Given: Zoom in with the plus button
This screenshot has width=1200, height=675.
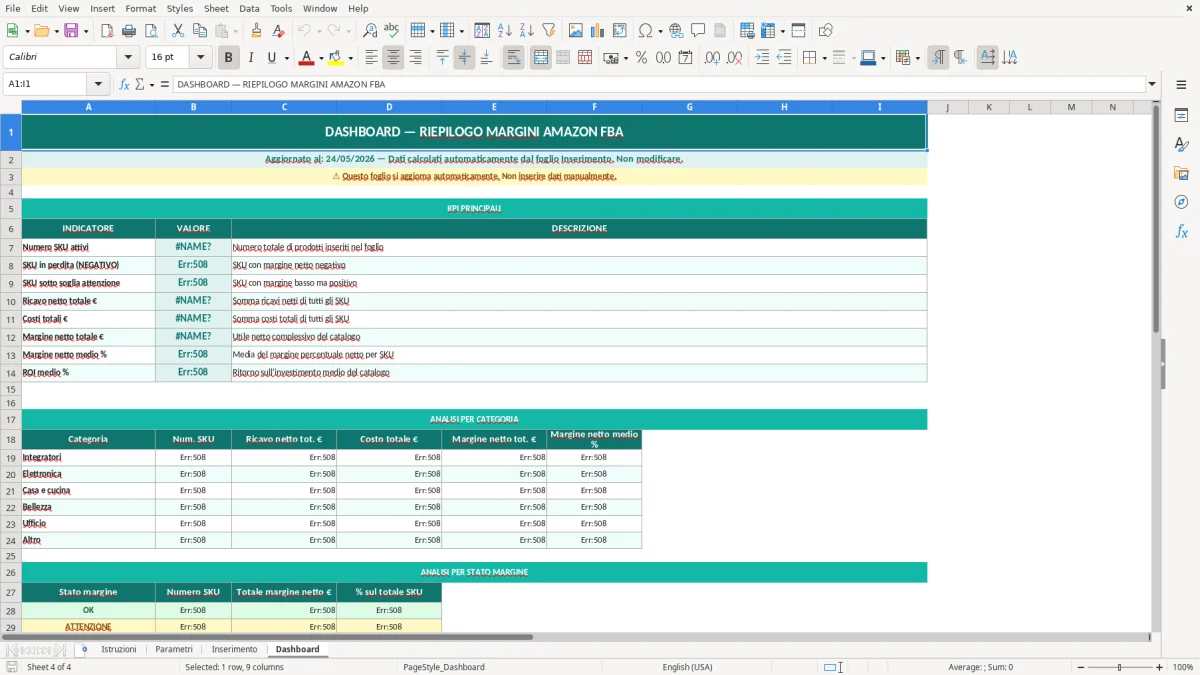Looking at the screenshot, I should coord(1160,667).
